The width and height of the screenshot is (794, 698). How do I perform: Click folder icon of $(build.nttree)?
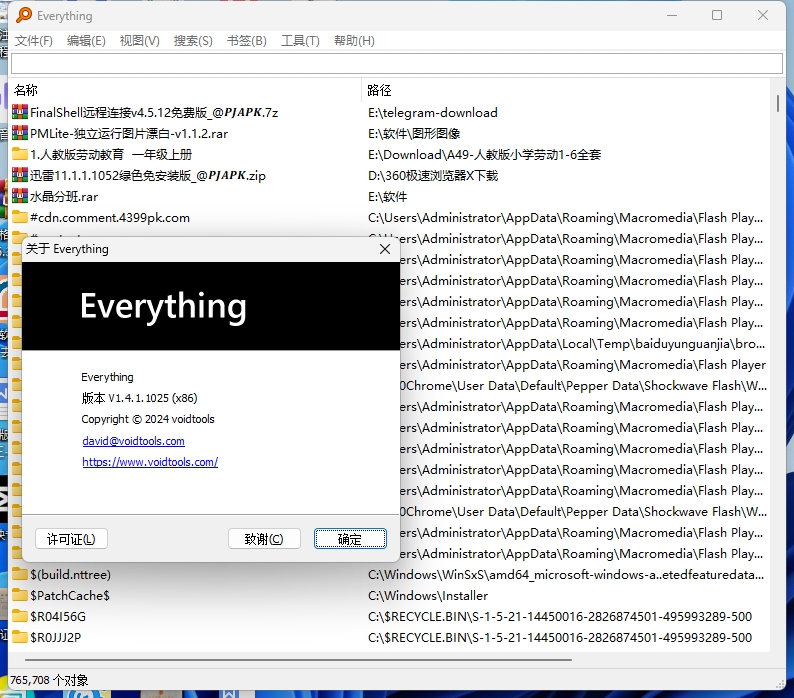coord(20,574)
